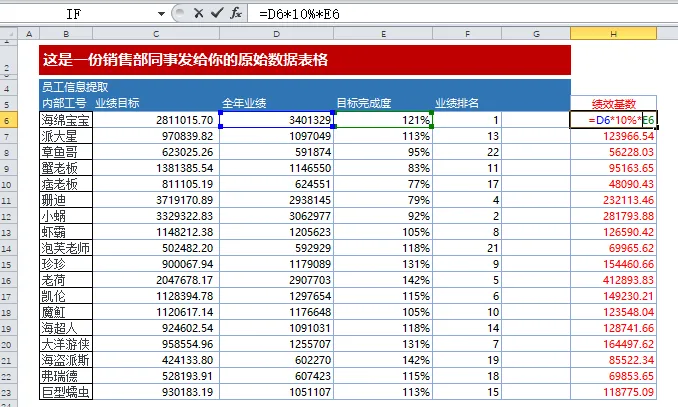Select column C header

(156, 34)
